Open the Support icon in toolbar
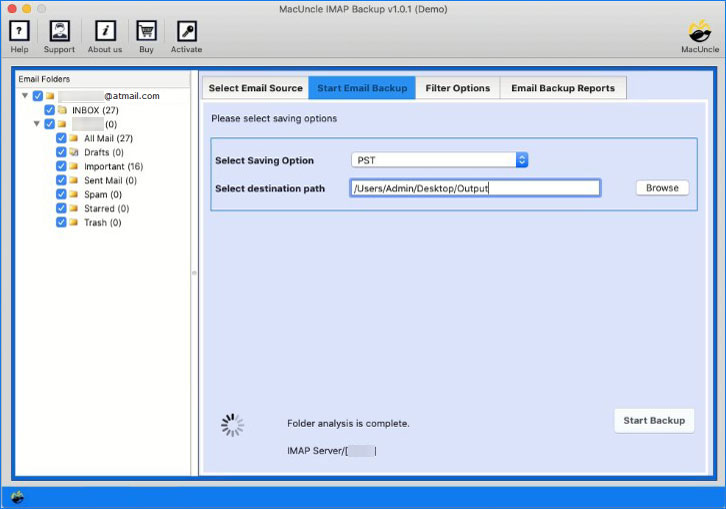 click(59, 31)
